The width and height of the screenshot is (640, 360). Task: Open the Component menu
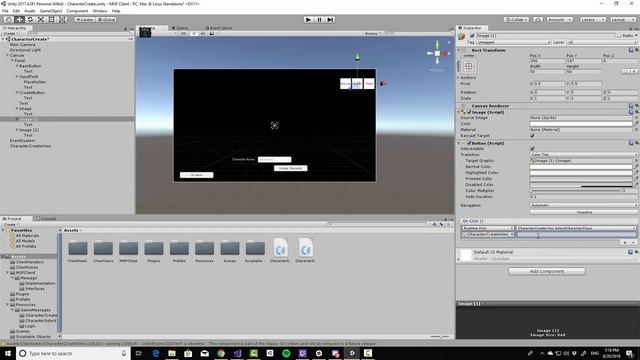pos(77,11)
